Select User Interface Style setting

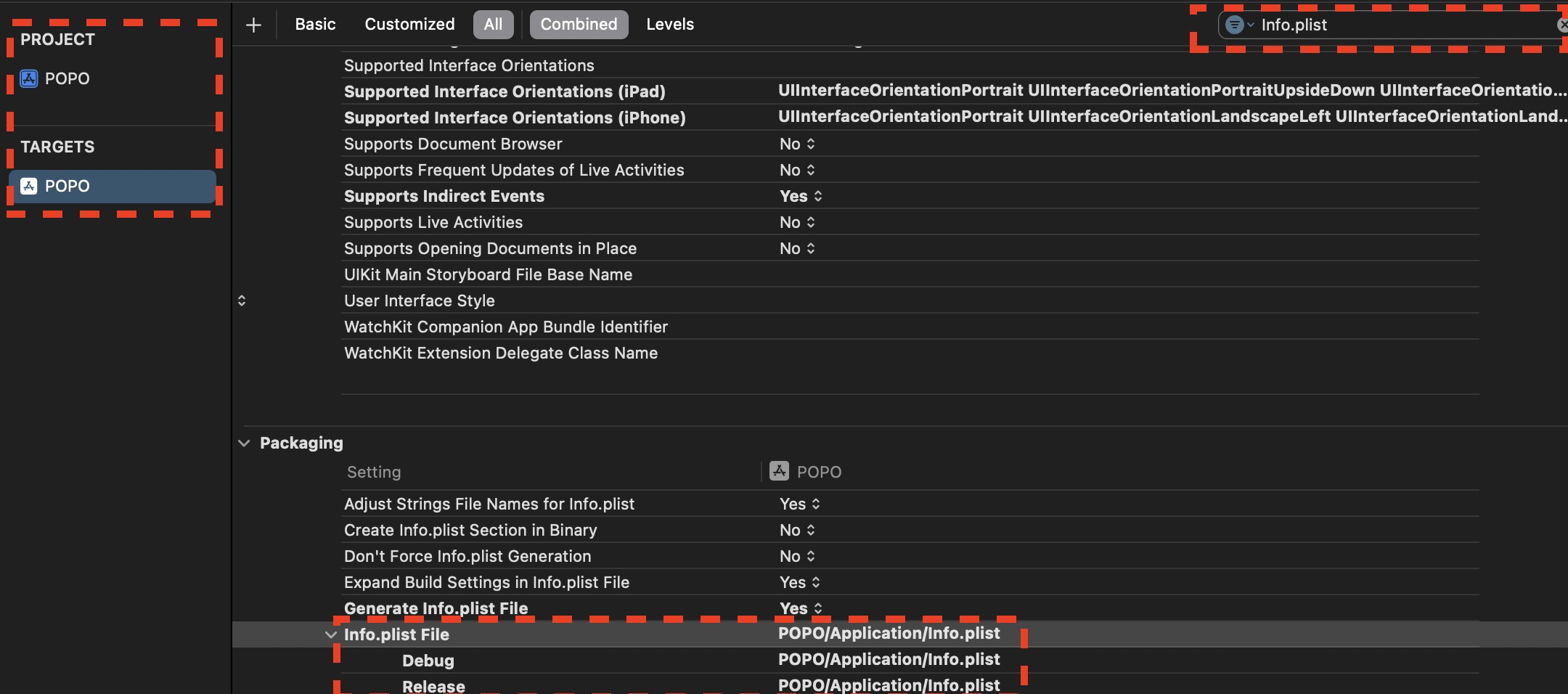420,301
